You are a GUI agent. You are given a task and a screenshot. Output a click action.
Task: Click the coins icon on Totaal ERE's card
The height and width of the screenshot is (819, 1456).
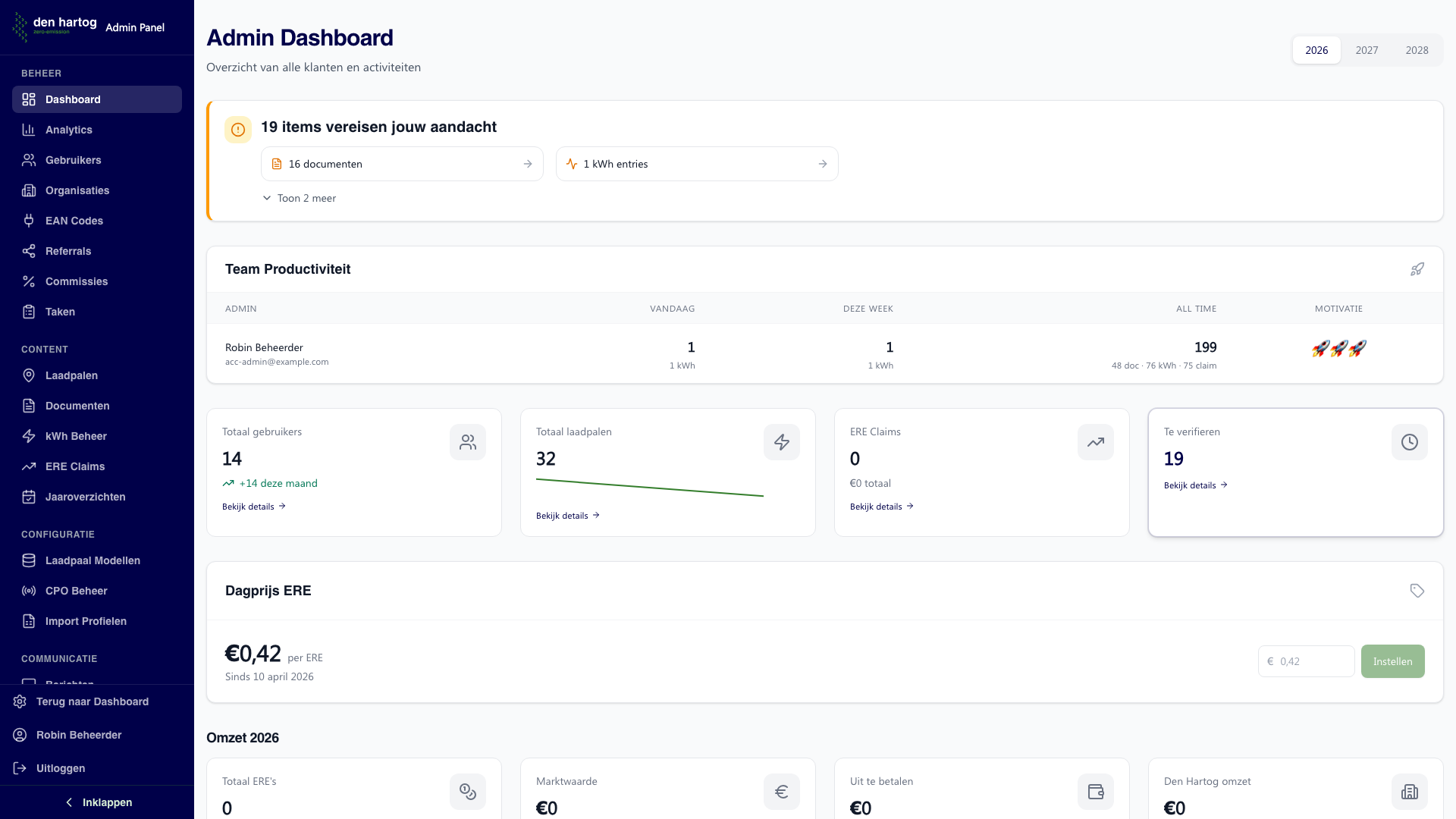pos(468,792)
